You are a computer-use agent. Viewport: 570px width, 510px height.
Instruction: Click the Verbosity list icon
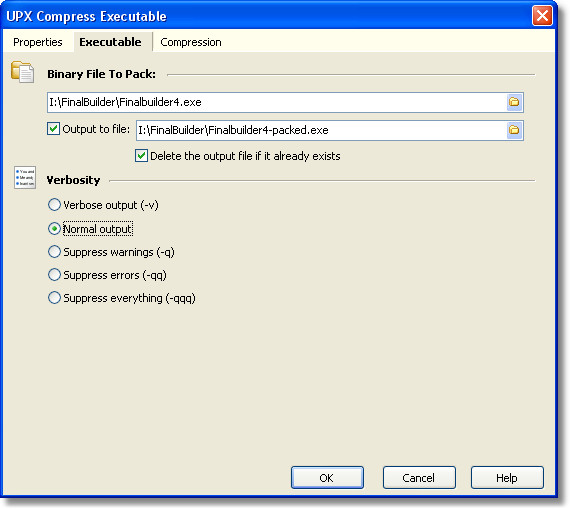tap(25, 177)
